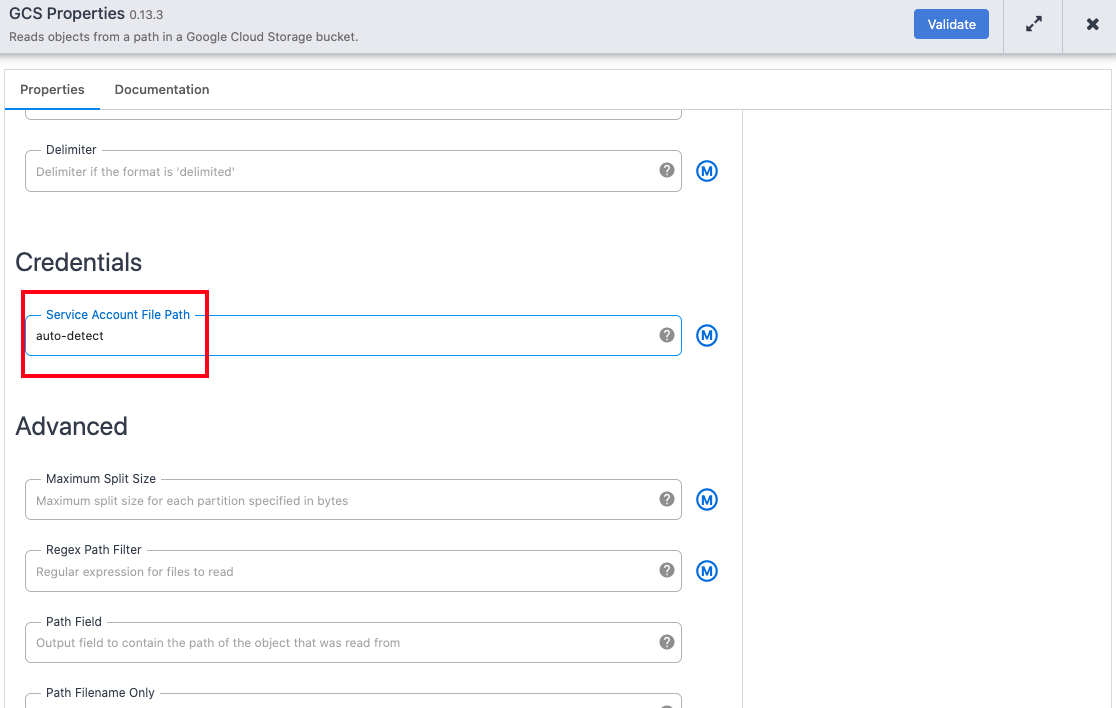The width and height of the screenshot is (1116, 708).
Task: Show help tooltip for Regex Path Filter
Action: (667, 570)
